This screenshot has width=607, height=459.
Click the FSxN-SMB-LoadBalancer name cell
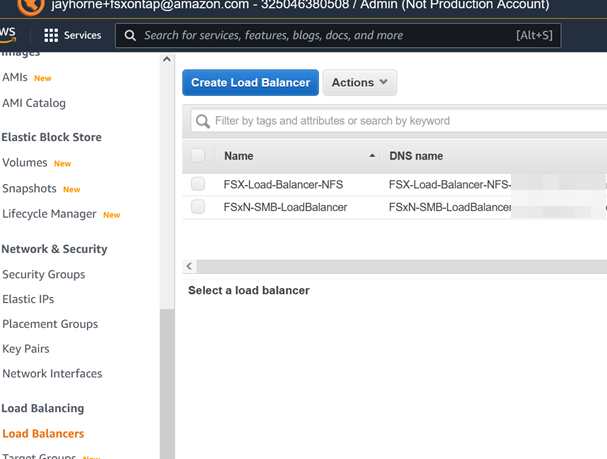pyautogui.click(x=285, y=207)
